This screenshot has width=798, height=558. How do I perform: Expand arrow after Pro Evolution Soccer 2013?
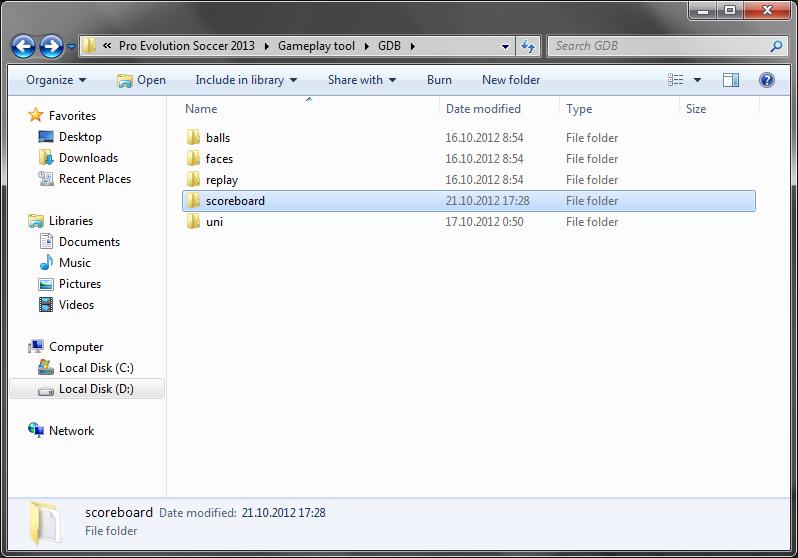267,47
